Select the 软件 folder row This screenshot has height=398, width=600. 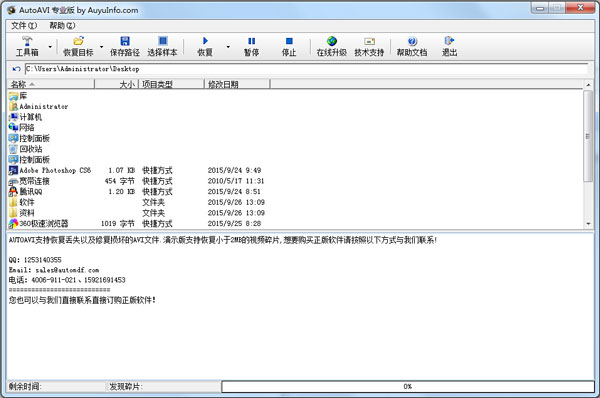[x=137, y=202]
